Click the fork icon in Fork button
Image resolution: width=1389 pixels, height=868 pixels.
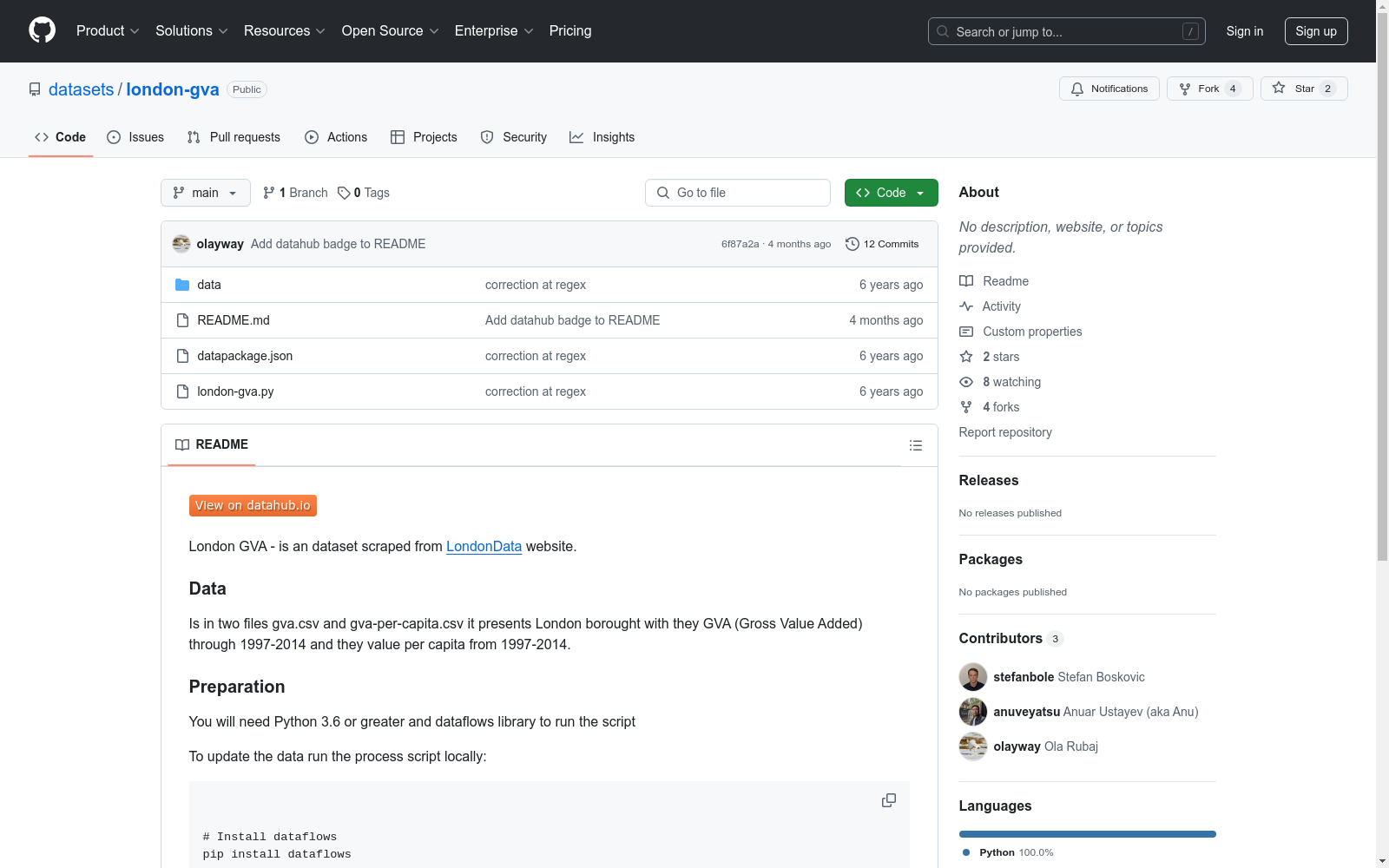(1185, 89)
